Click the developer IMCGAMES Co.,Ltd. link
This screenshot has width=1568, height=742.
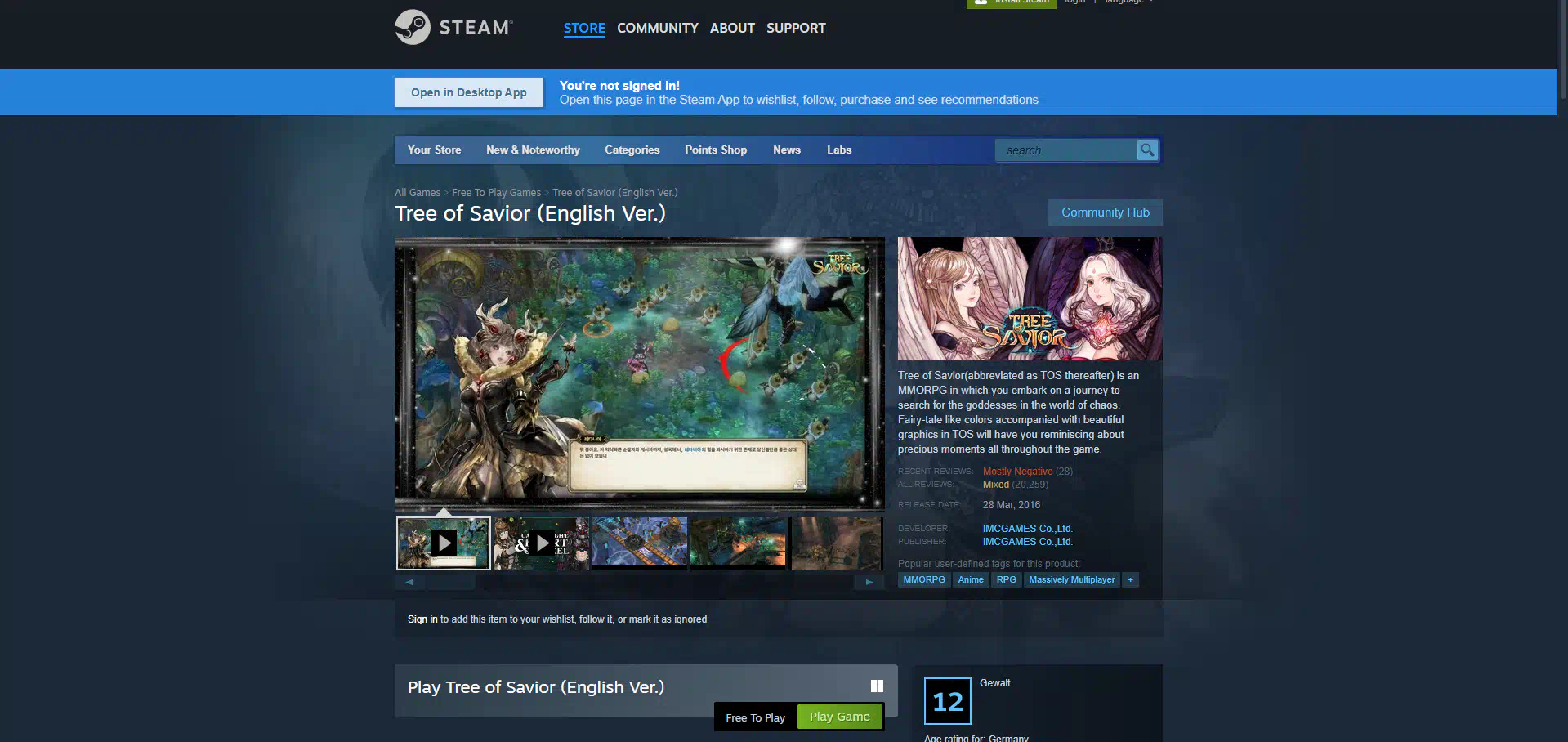pos(1027,529)
